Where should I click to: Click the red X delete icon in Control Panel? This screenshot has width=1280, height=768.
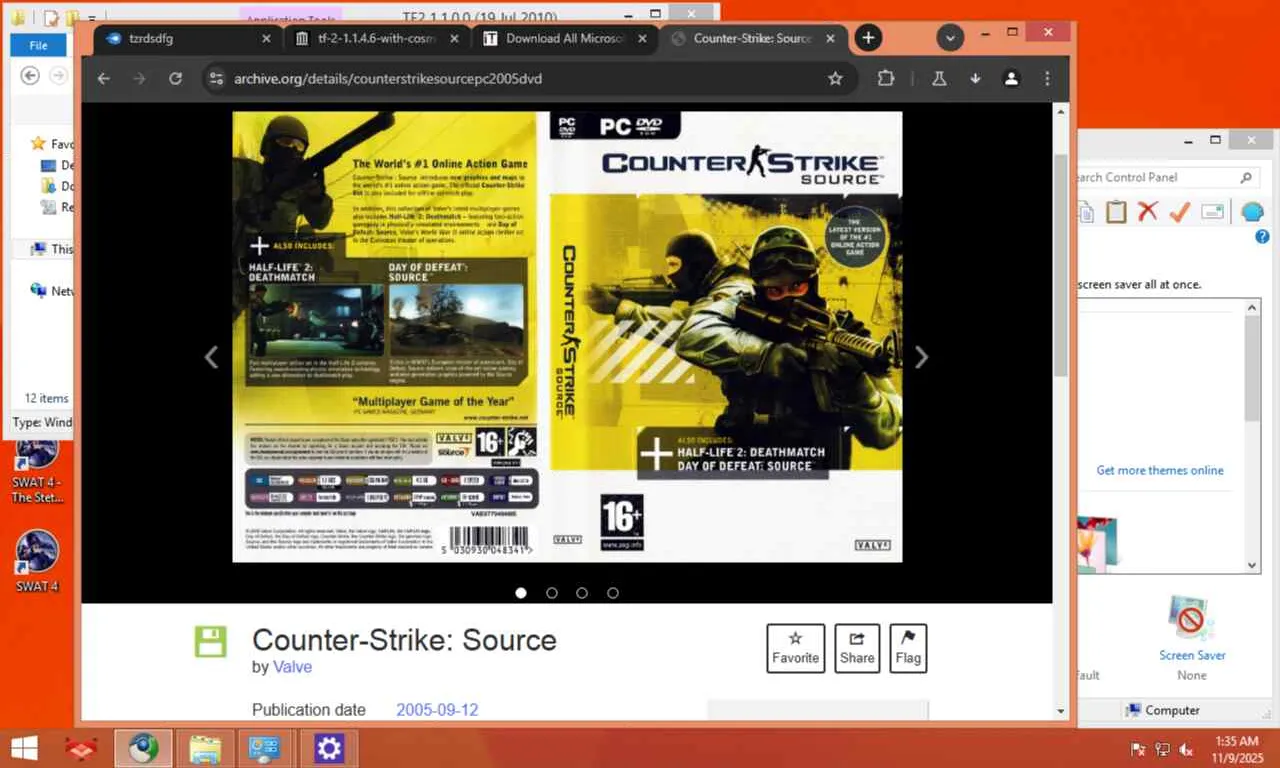(1148, 211)
